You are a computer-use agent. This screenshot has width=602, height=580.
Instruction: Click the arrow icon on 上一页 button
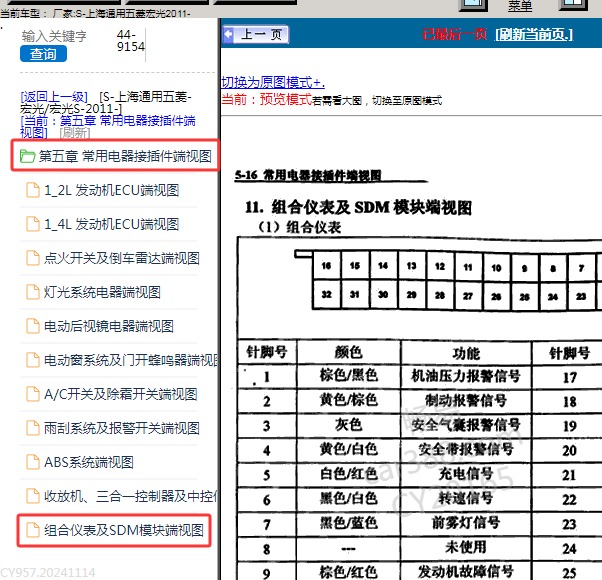tap(228, 35)
